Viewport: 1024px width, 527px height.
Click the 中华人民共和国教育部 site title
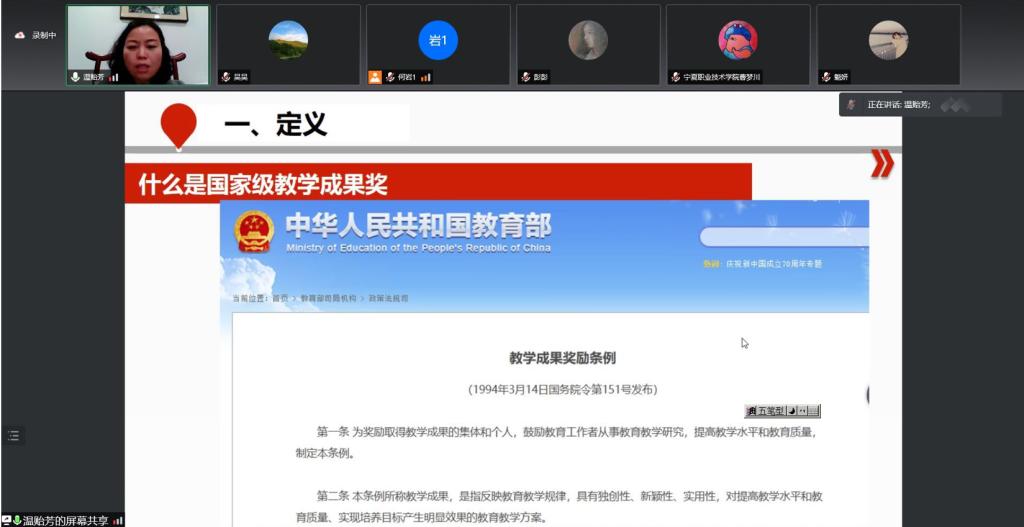[x=419, y=226]
